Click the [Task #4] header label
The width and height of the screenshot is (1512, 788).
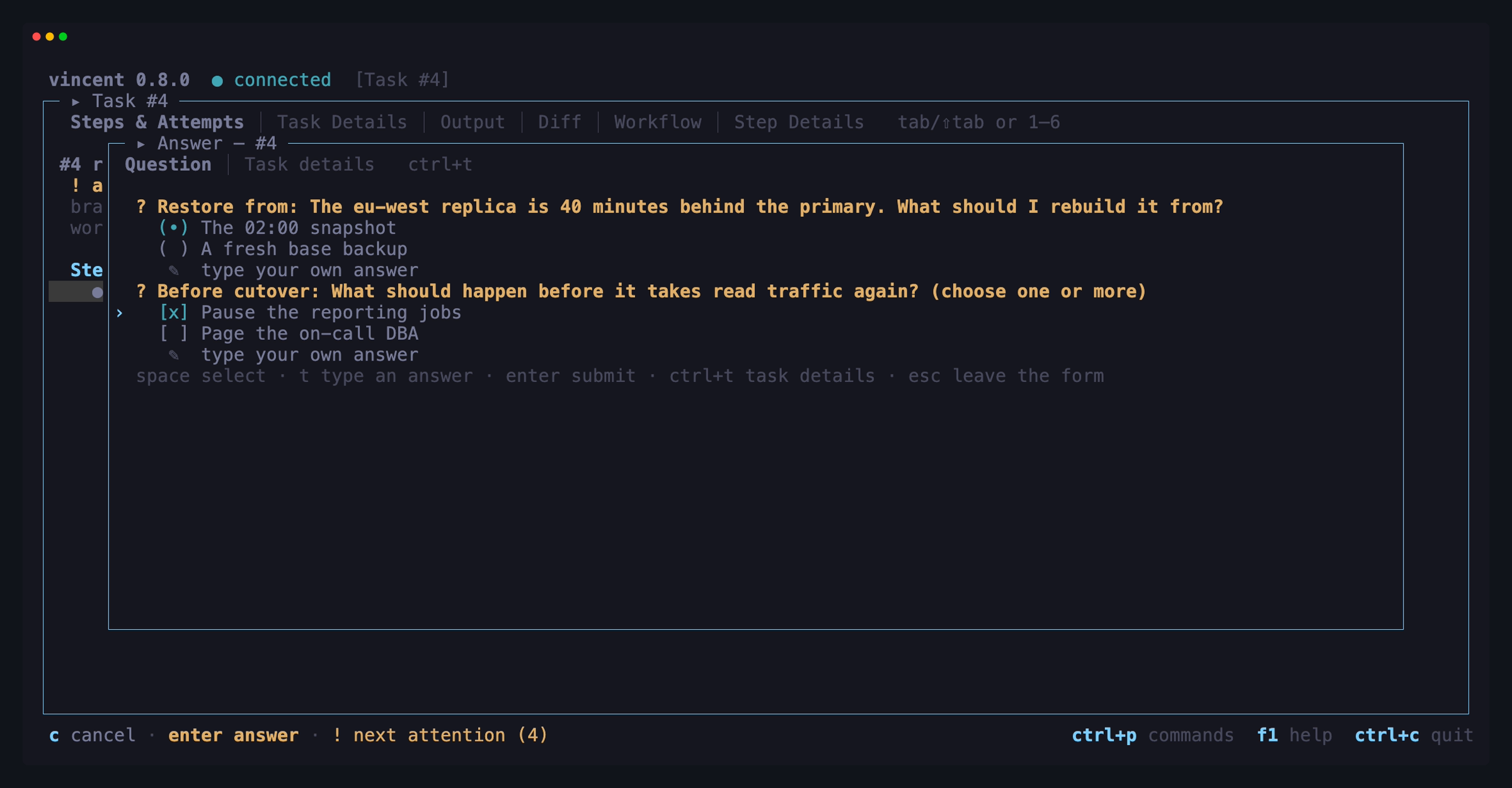402,80
